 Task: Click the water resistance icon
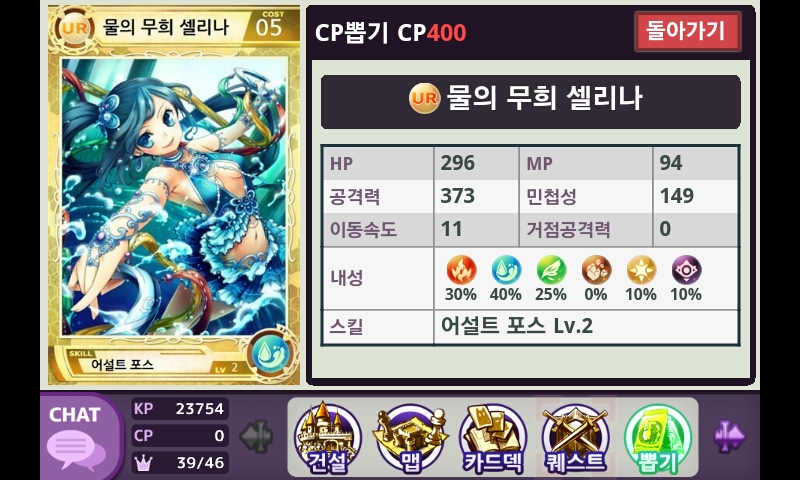(506, 270)
